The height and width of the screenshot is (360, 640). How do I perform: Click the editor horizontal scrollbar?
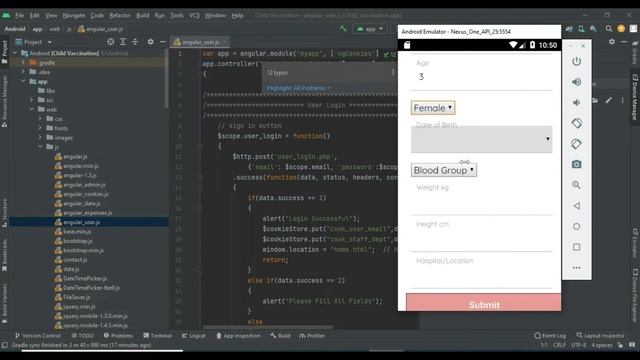point(268,327)
